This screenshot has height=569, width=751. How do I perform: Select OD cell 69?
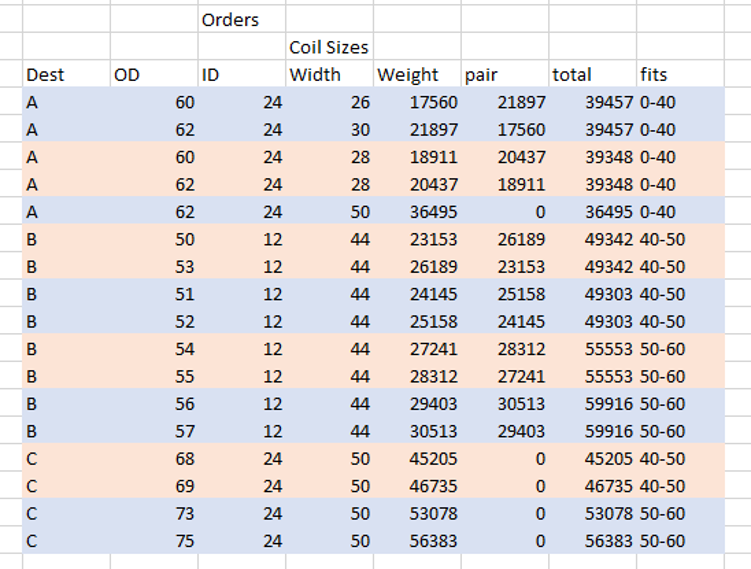[154, 486]
